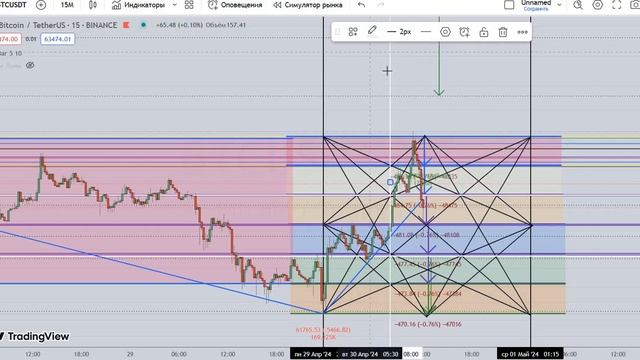
Task: Open the Индикаторы indicators dialog
Action: tap(138, 5)
